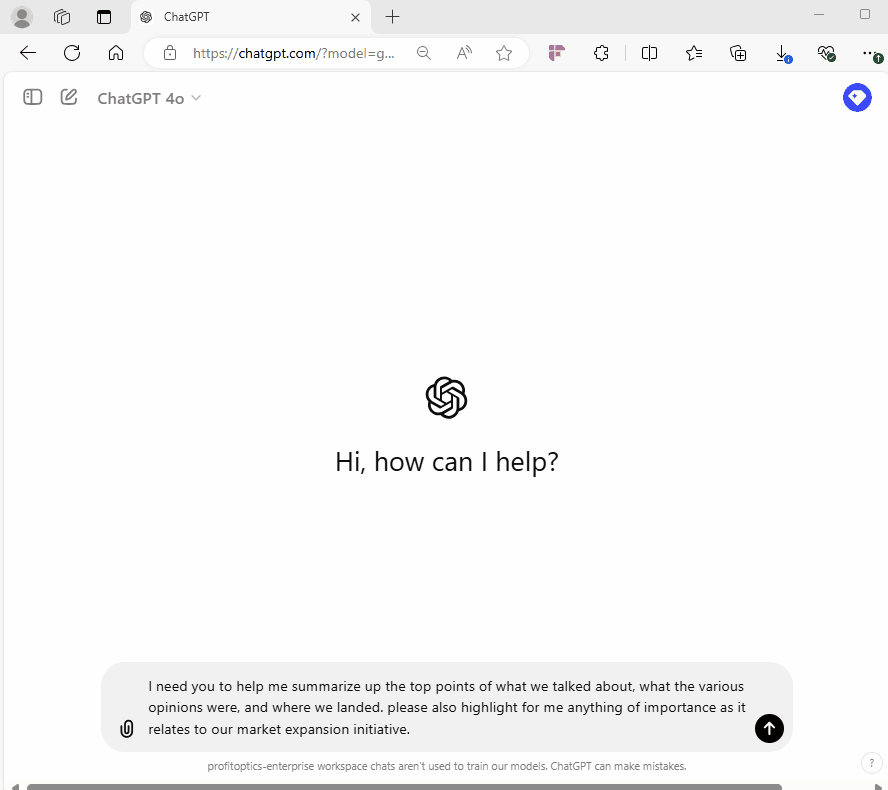888x790 pixels.
Task: Expand the ChatGPT 4o model selector
Action: pyautogui.click(x=149, y=99)
